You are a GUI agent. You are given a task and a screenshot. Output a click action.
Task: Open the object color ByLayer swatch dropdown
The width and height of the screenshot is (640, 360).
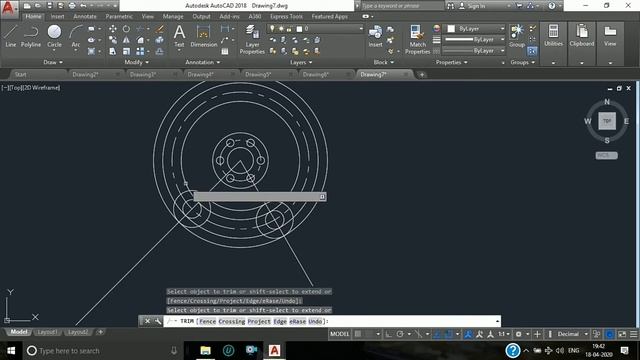[474, 29]
